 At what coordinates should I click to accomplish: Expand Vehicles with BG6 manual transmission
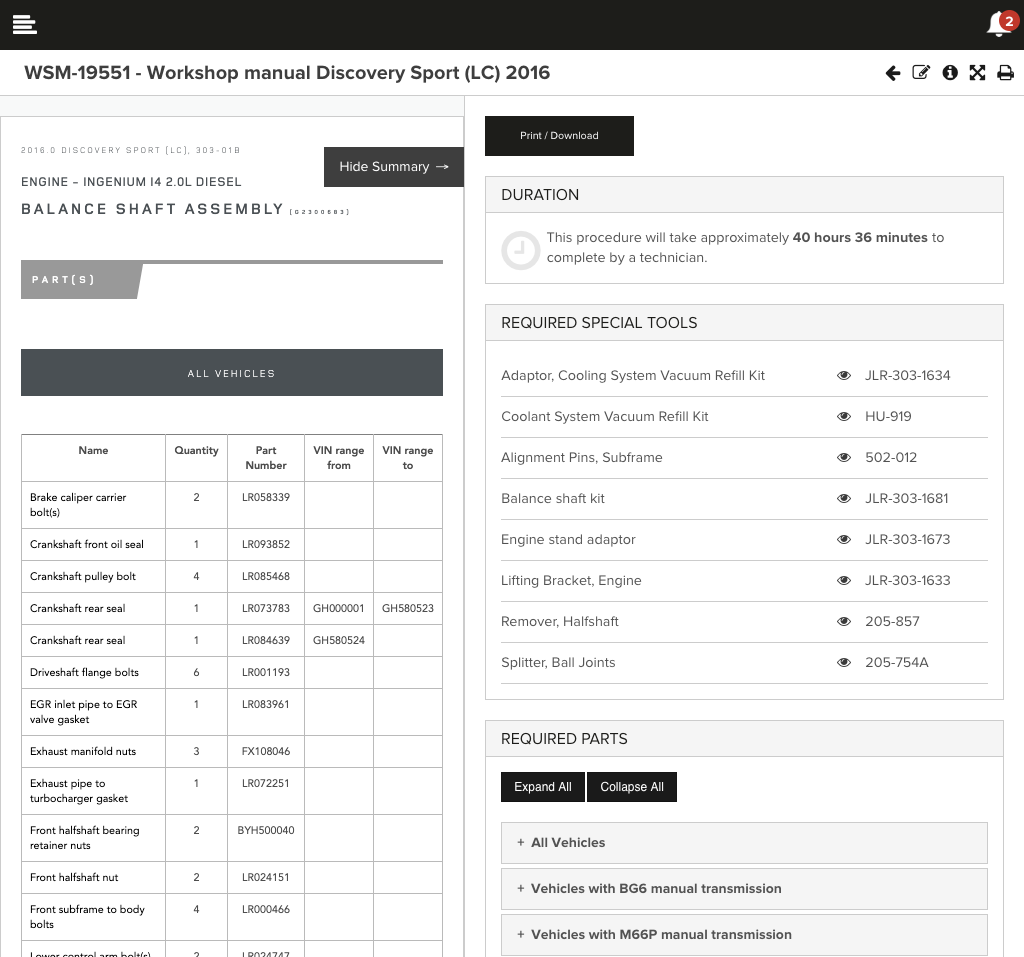coord(743,888)
